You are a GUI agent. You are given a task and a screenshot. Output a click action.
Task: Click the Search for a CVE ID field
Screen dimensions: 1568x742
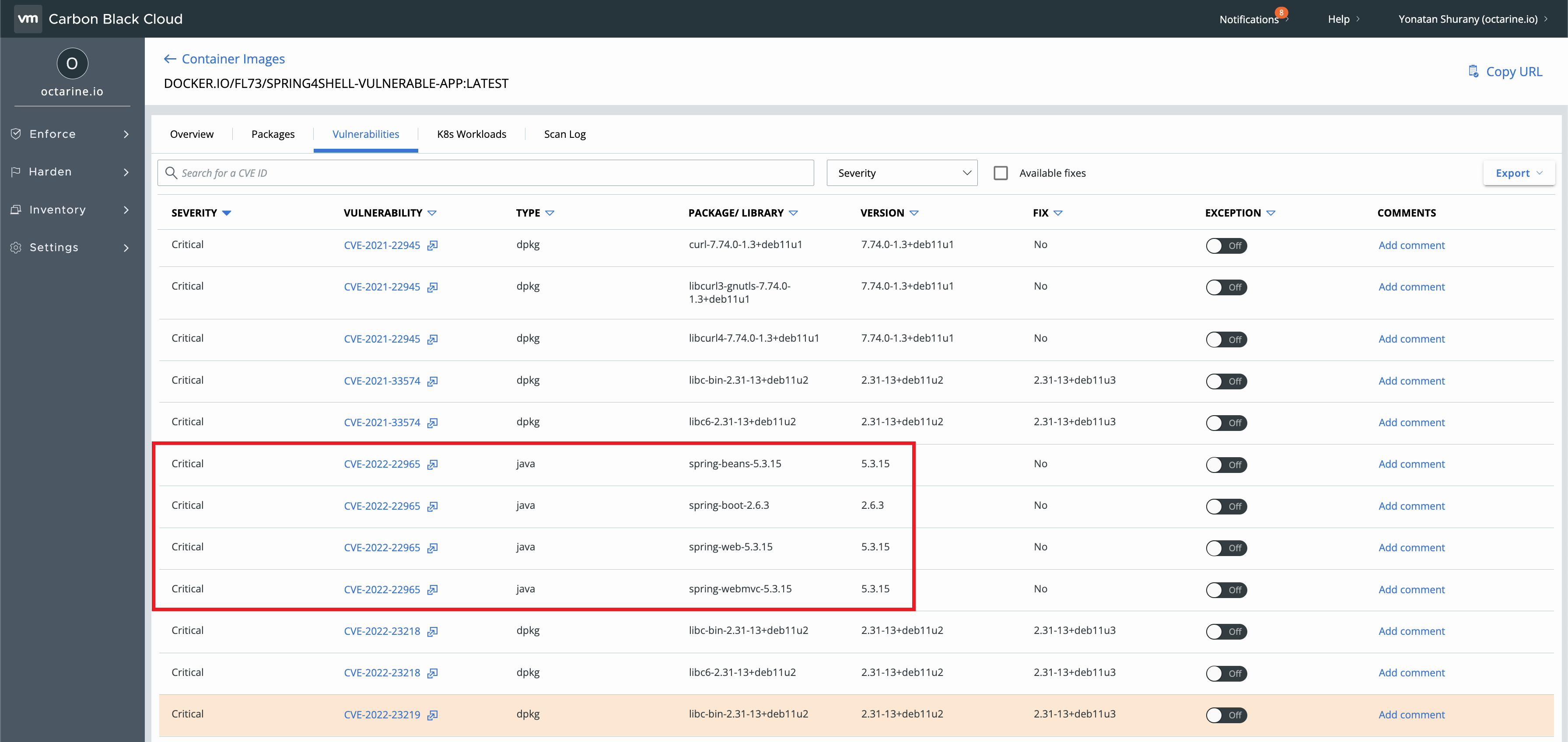pos(485,173)
